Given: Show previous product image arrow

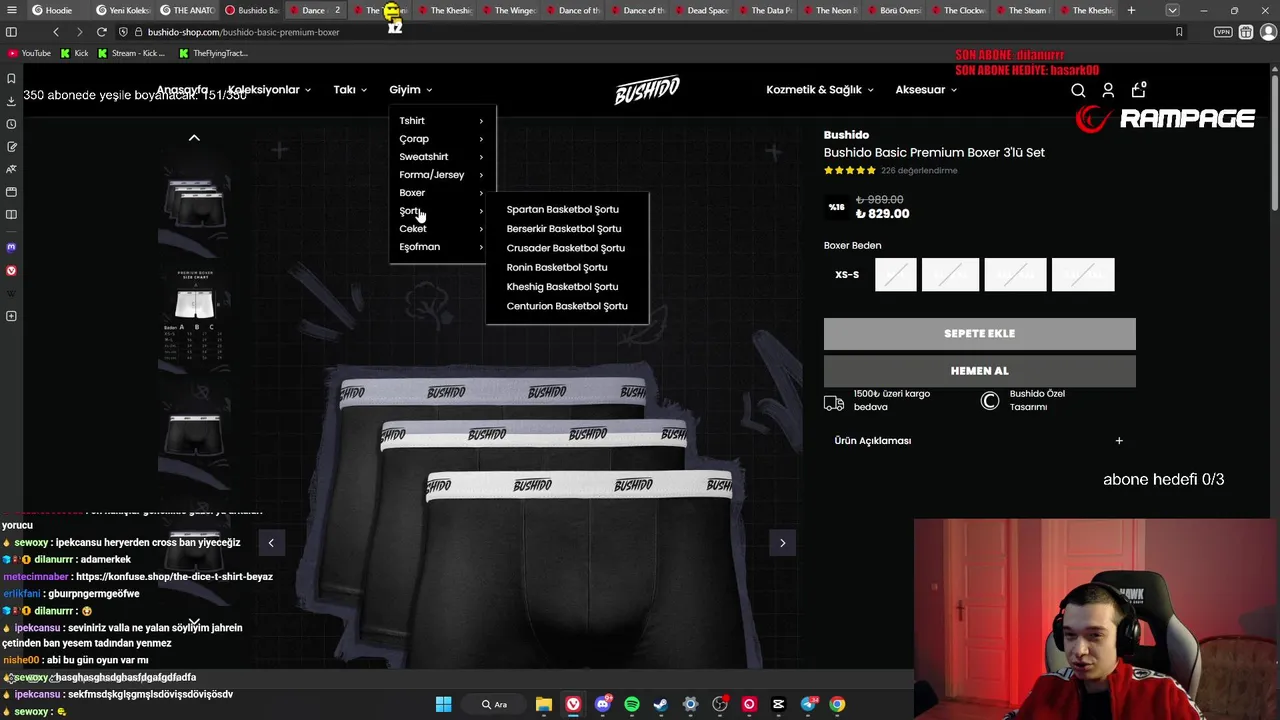Looking at the screenshot, I should 271,543.
